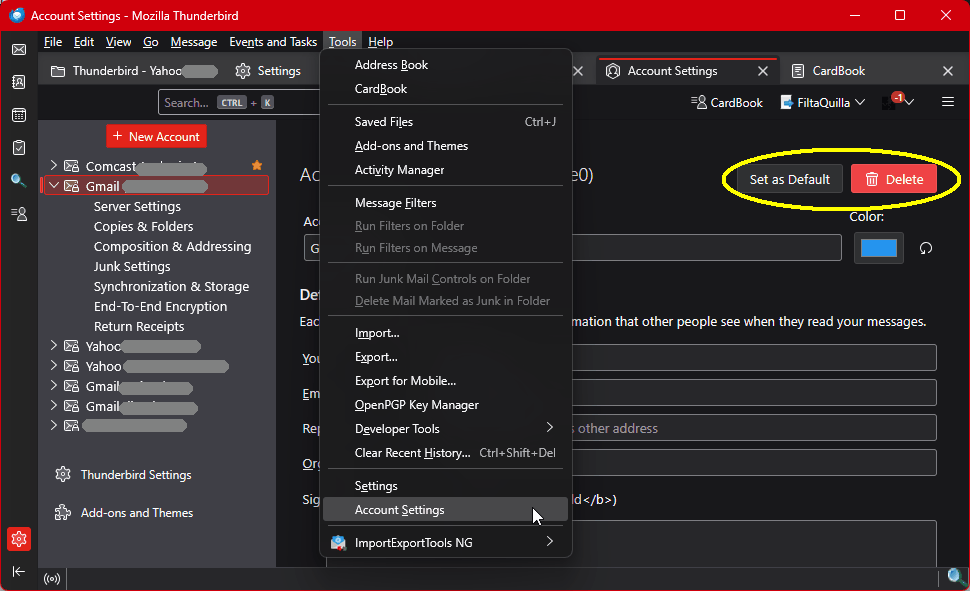Open Add-ons and Themes in left pane

[124, 513]
